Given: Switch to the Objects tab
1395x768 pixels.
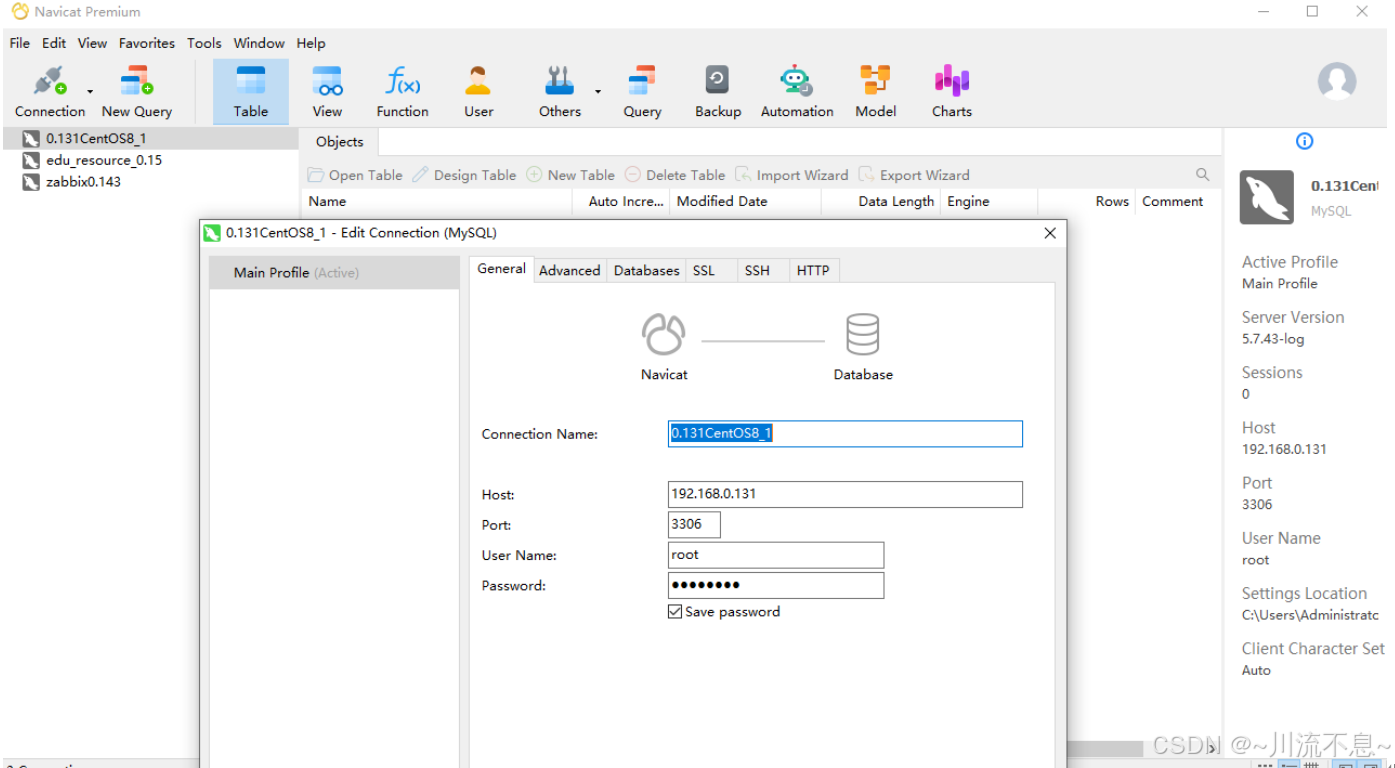Looking at the screenshot, I should [x=339, y=142].
